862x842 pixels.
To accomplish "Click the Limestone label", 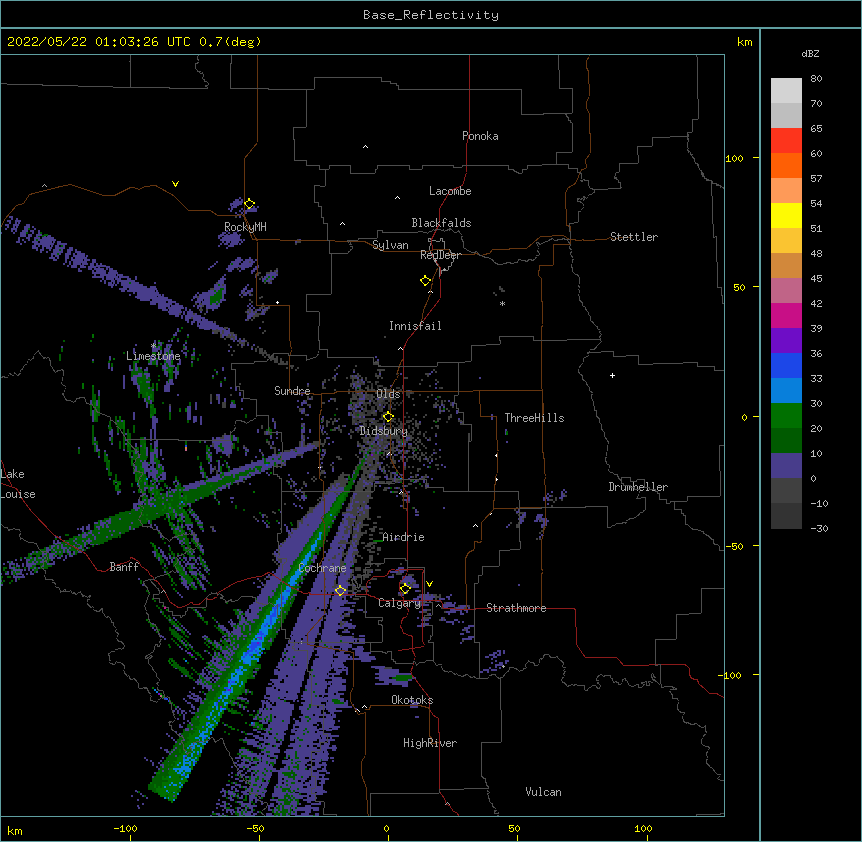I will [x=153, y=356].
